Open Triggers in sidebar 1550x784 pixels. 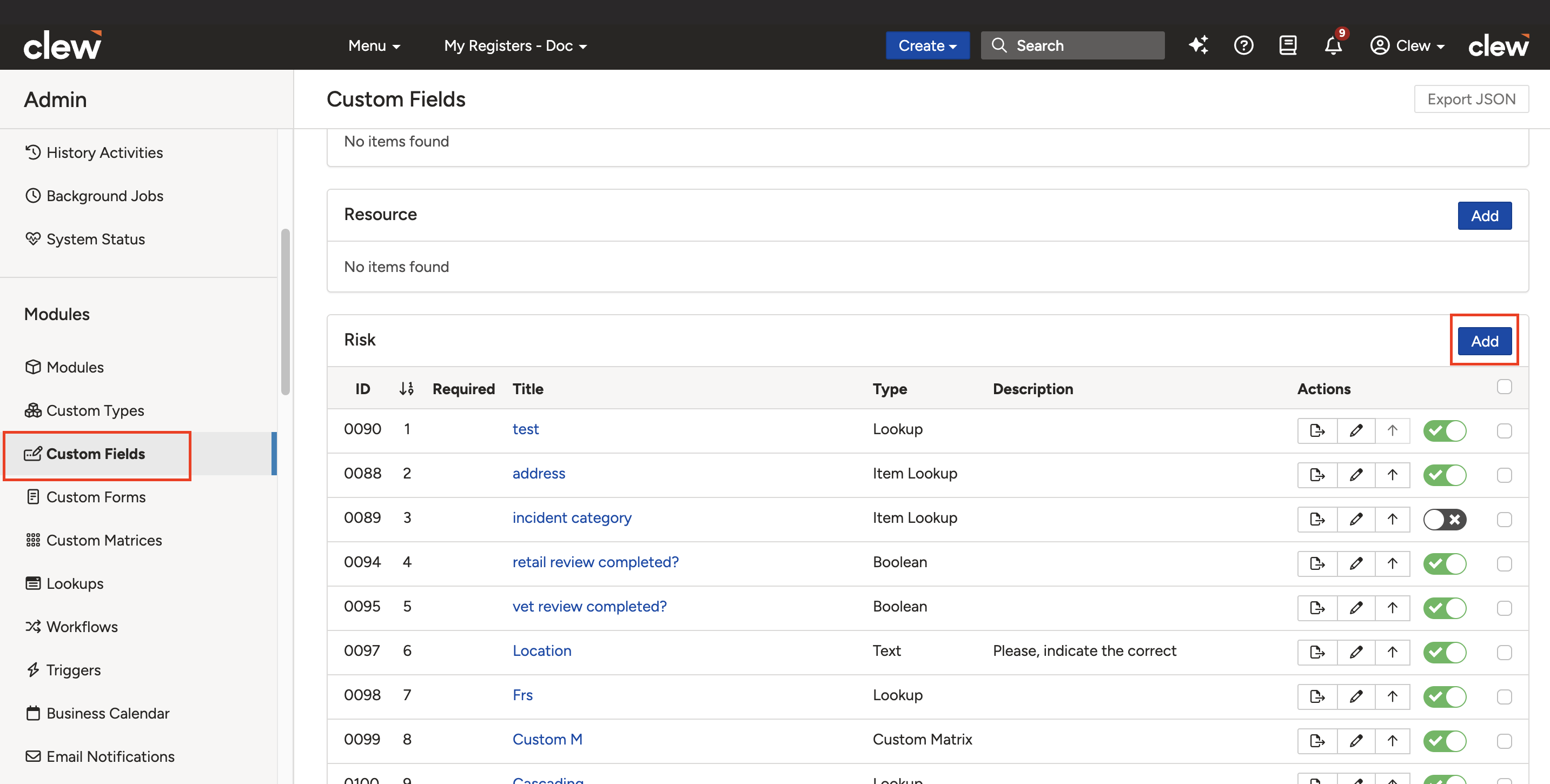[63, 670]
